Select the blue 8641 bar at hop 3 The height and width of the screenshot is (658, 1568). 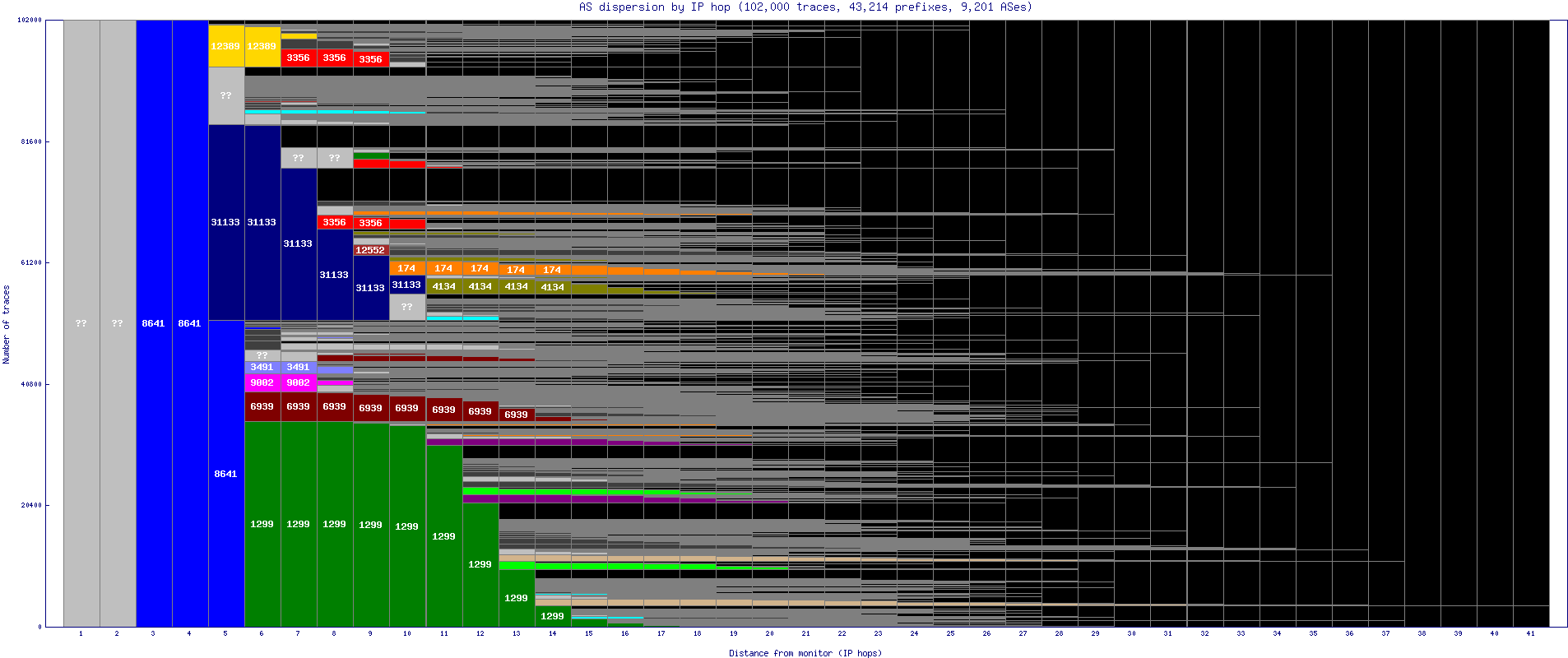(154, 323)
